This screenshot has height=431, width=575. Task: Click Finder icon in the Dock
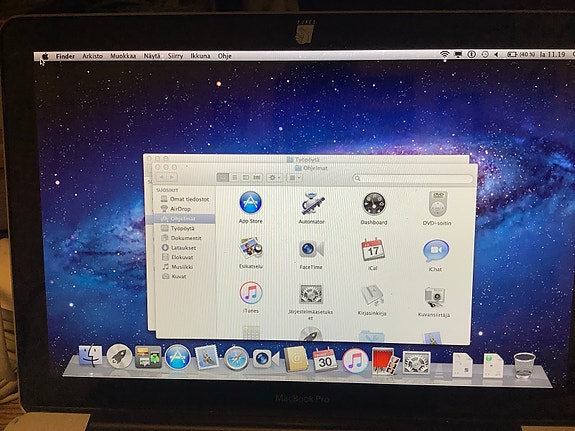91,355
